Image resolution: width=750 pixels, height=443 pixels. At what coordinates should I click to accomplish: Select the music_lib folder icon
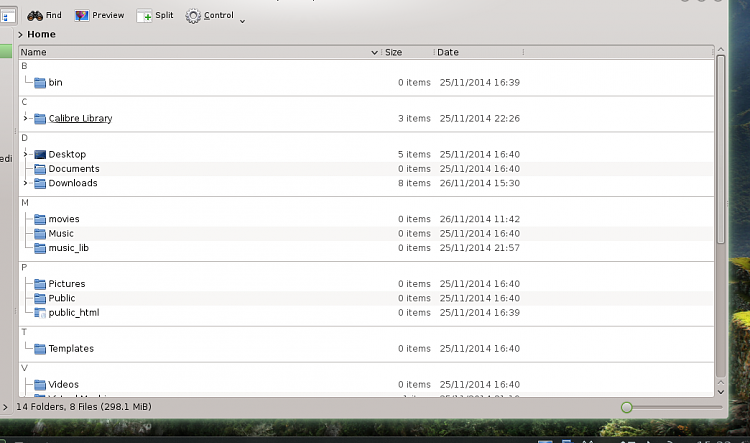tap(40, 248)
